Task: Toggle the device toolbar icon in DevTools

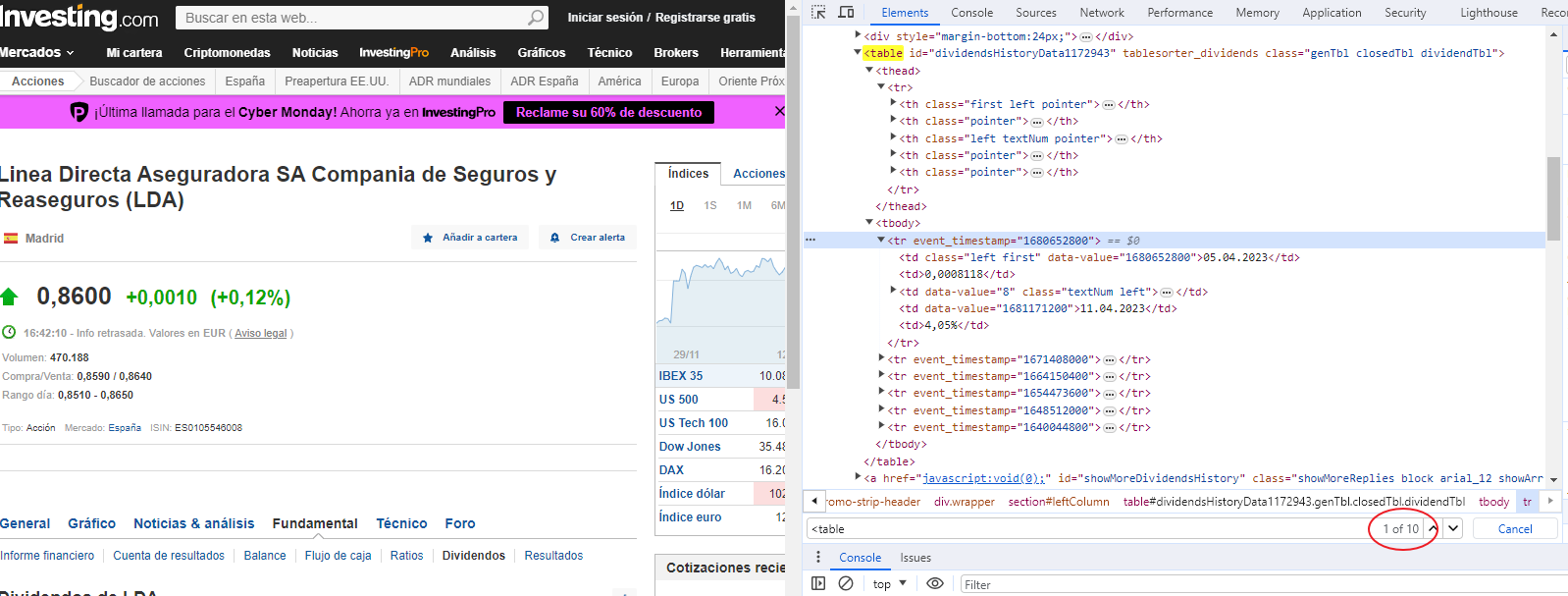Action: [x=846, y=12]
